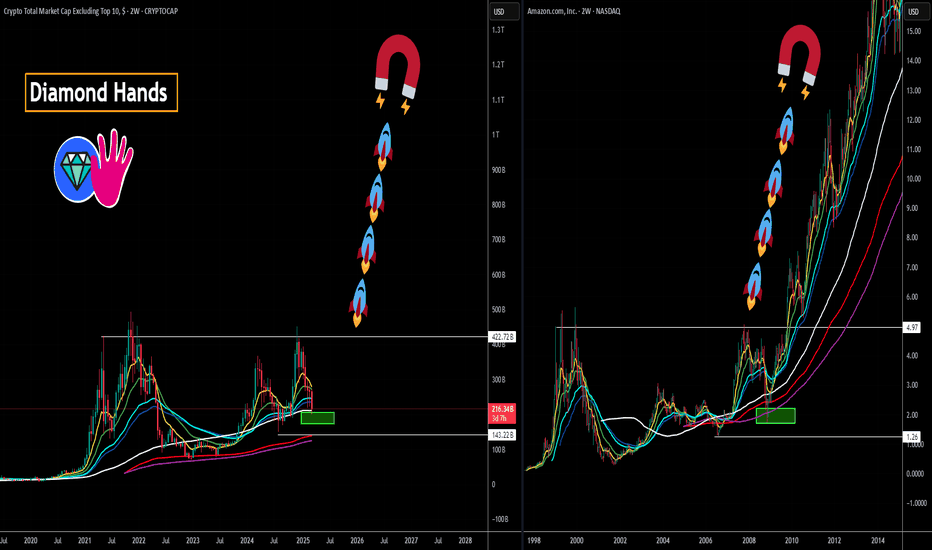
Task: Click 700B on the crypto price axis
Action: point(499,240)
